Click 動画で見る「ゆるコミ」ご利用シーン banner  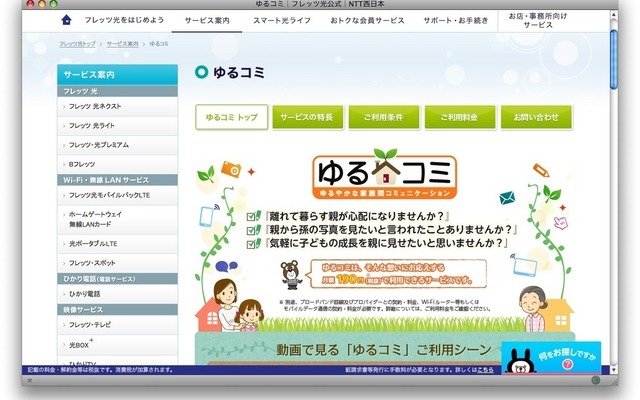tap(384, 350)
